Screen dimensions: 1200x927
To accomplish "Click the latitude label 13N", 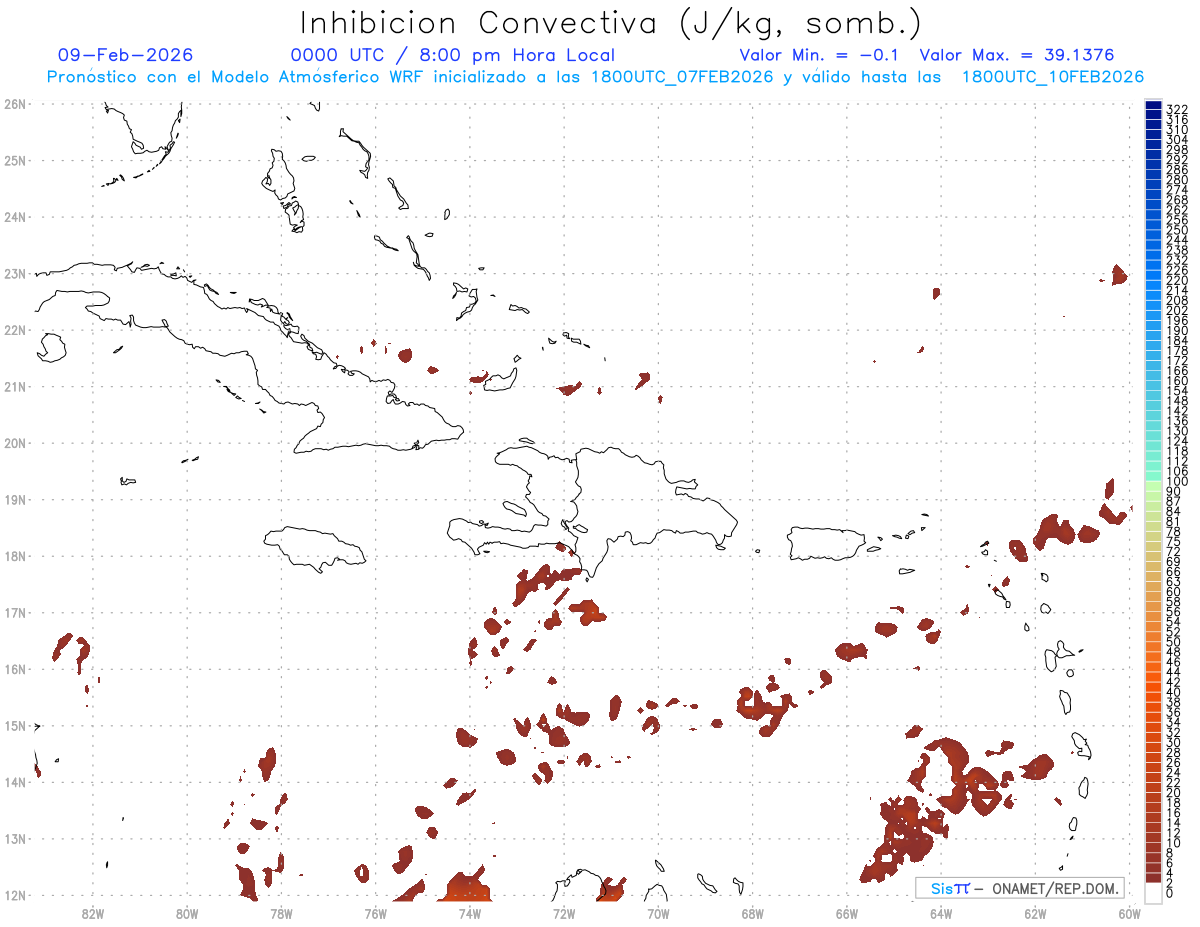I will [15, 838].
